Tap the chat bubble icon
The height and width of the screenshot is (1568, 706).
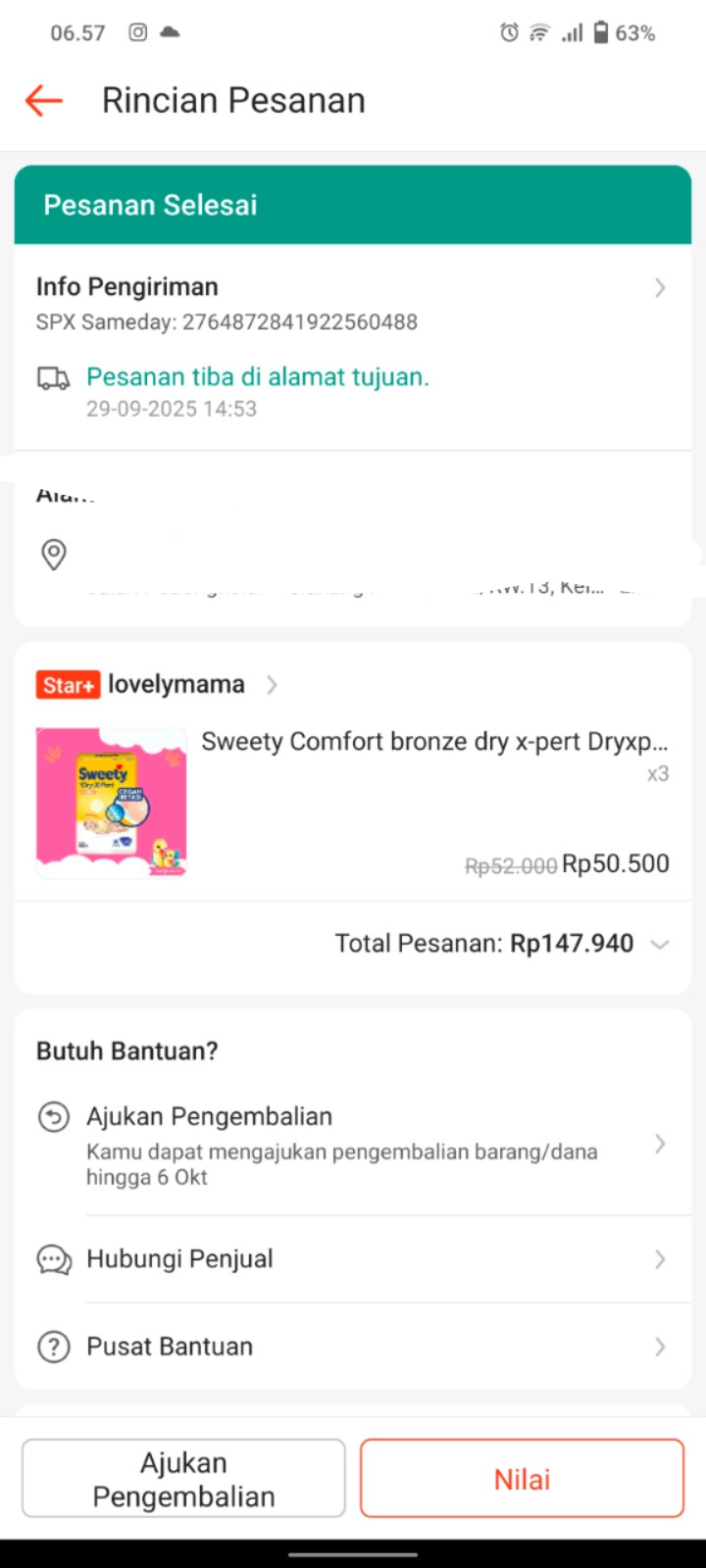[54, 1259]
